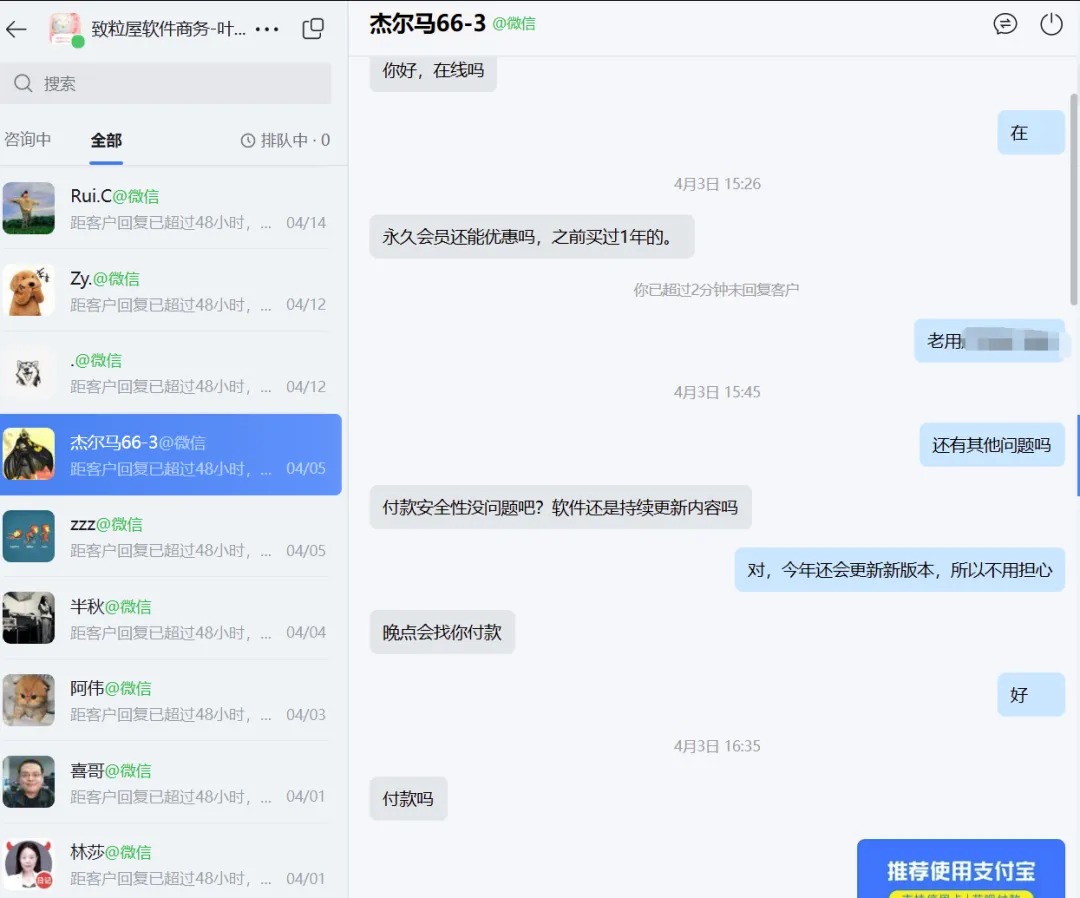This screenshot has width=1080, height=898.
Task: Click the end session power icon
Action: [x=1051, y=24]
